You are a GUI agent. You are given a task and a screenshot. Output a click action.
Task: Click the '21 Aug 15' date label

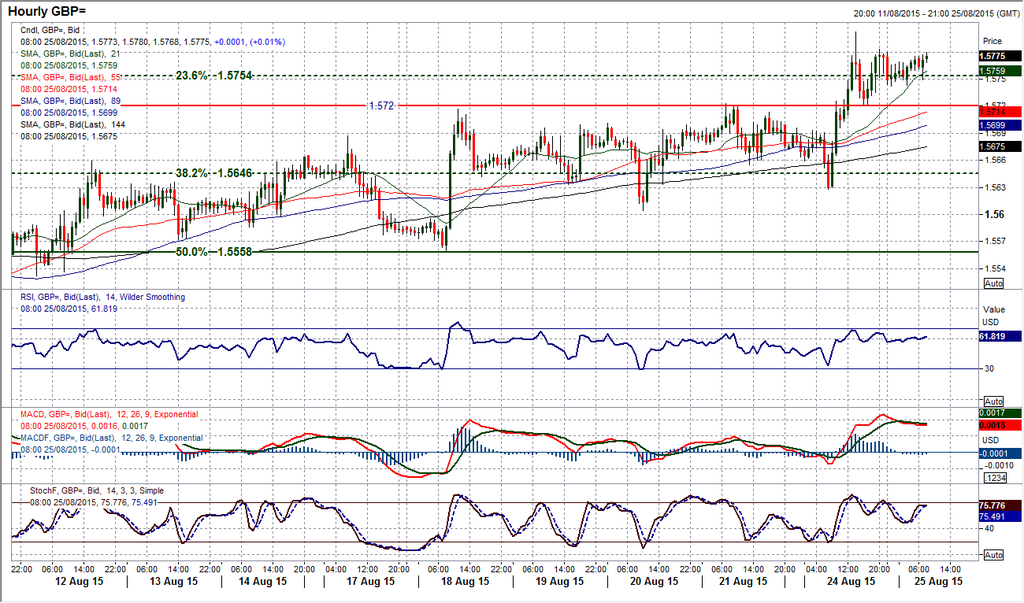743,581
